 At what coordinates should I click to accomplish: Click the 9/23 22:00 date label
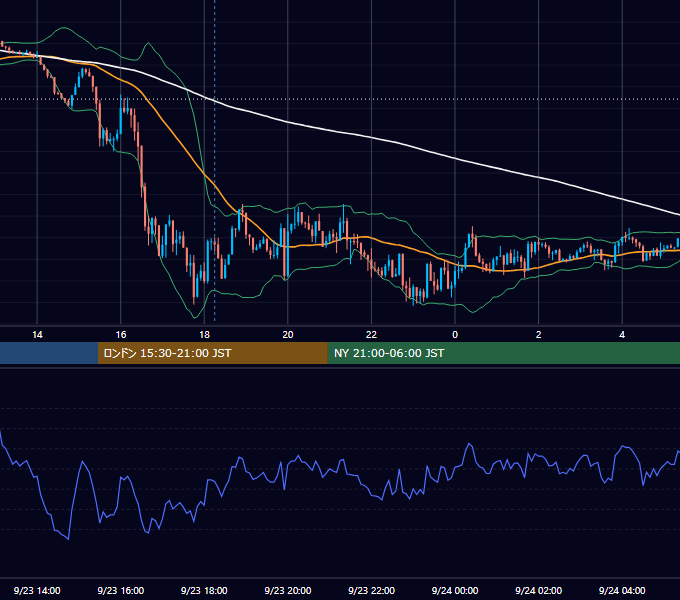371,590
